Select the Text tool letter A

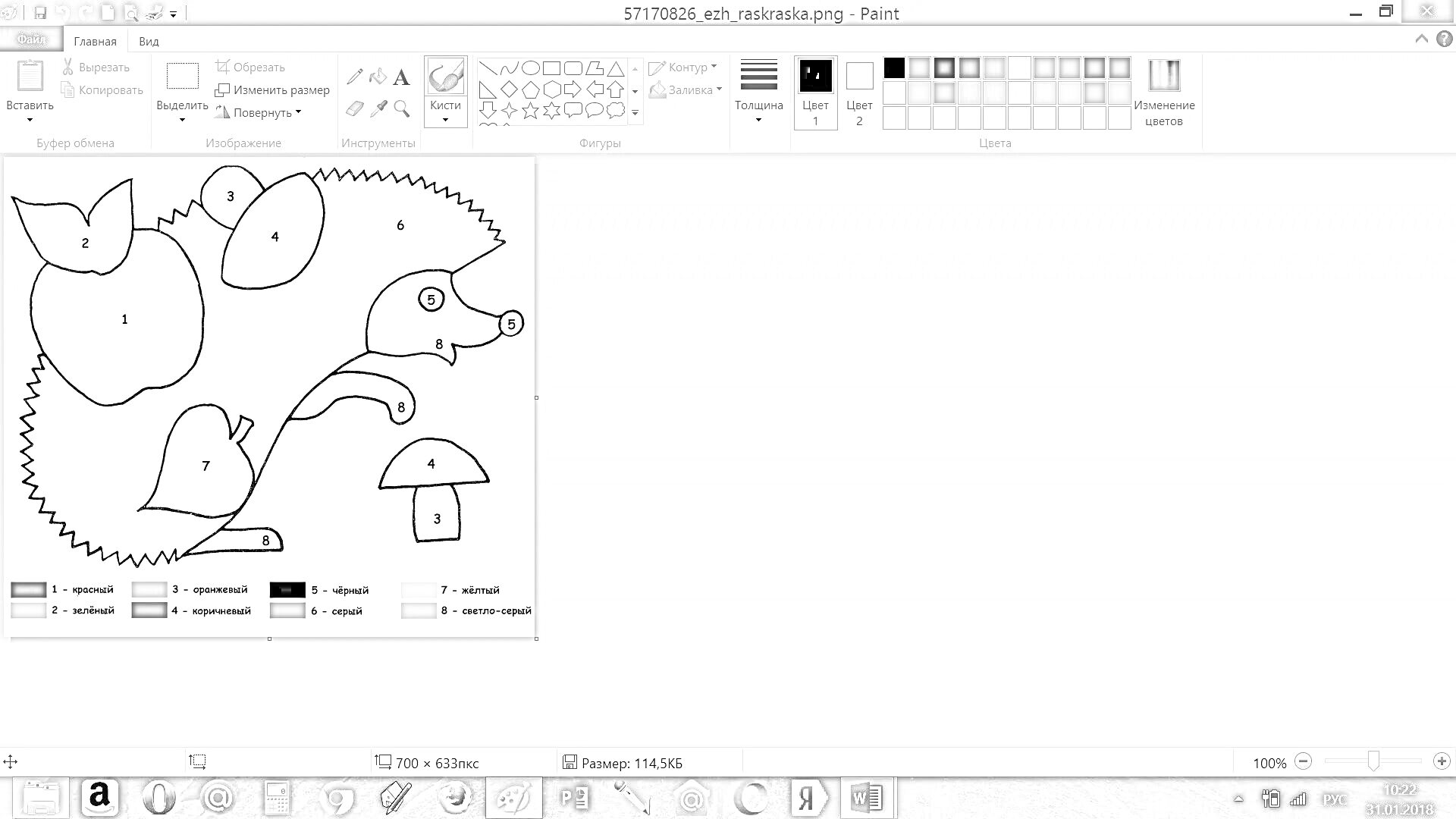pyautogui.click(x=401, y=77)
